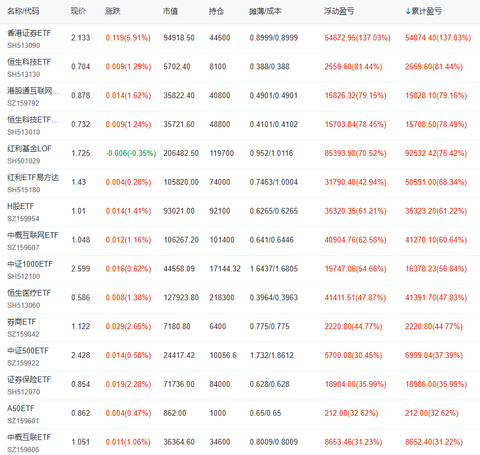480x455 pixels.
Task: Sort table by 市值 header
Action: [x=170, y=11]
